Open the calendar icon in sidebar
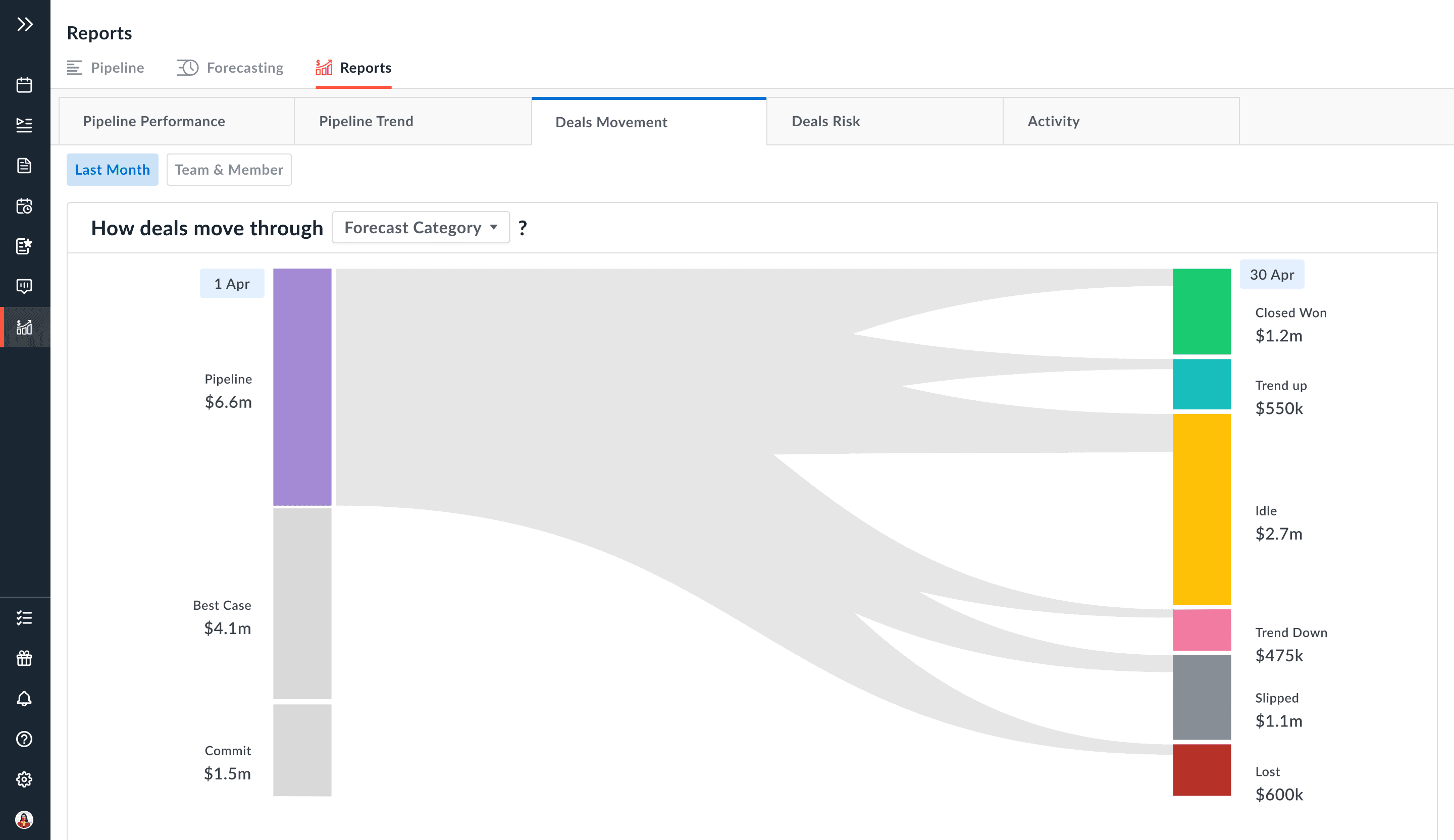Image resolution: width=1454 pixels, height=840 pixels. click(24, 85)
